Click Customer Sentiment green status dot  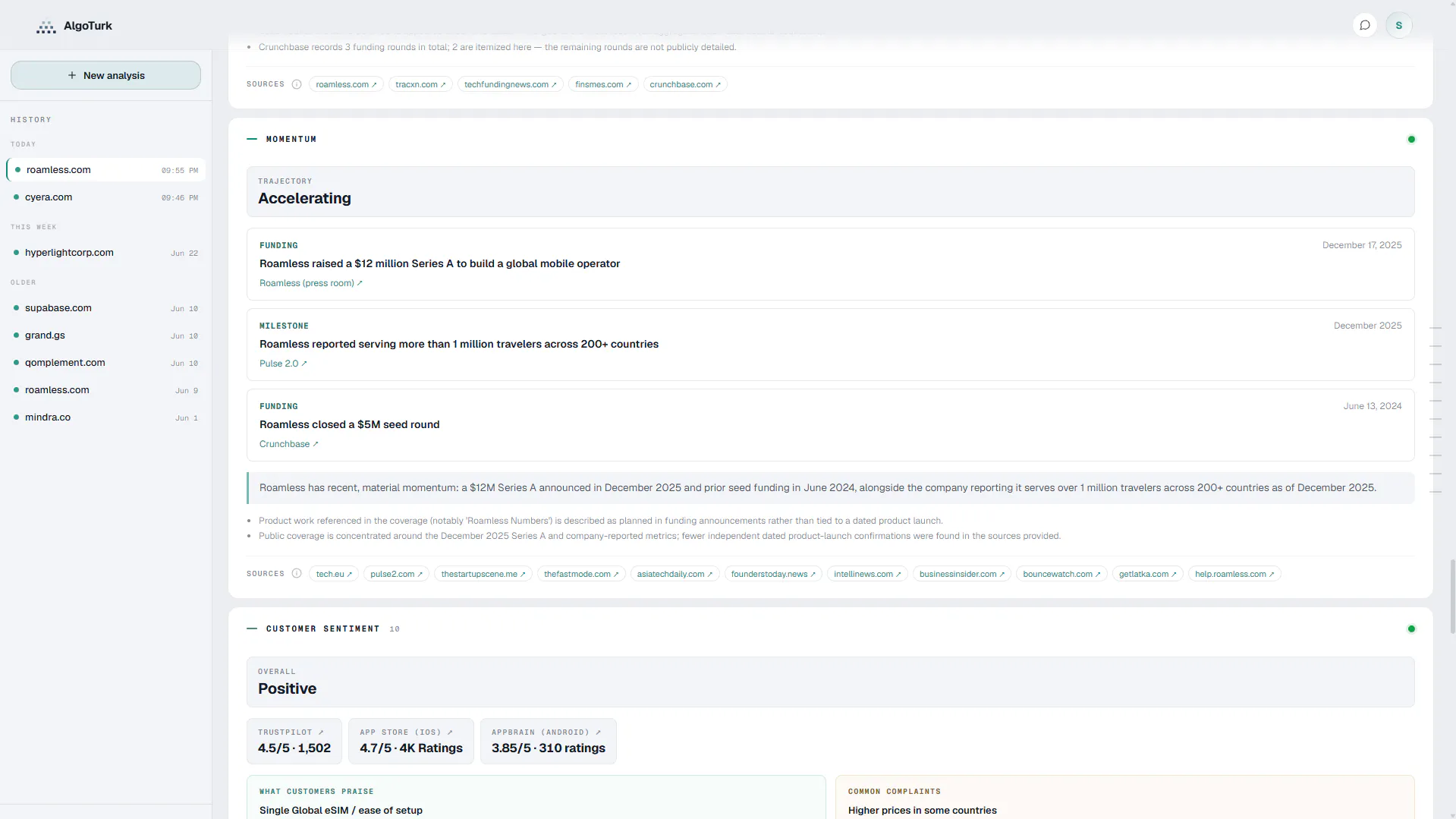pos(1411,628)
